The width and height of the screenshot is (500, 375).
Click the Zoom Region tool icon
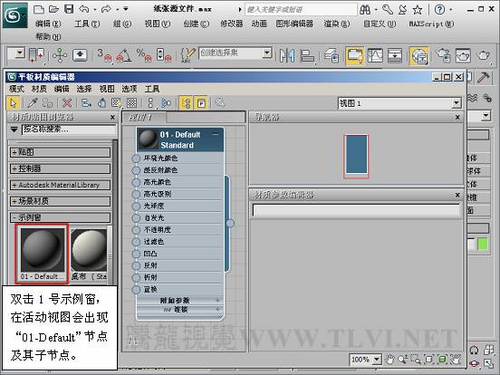(x=415, y=359)
